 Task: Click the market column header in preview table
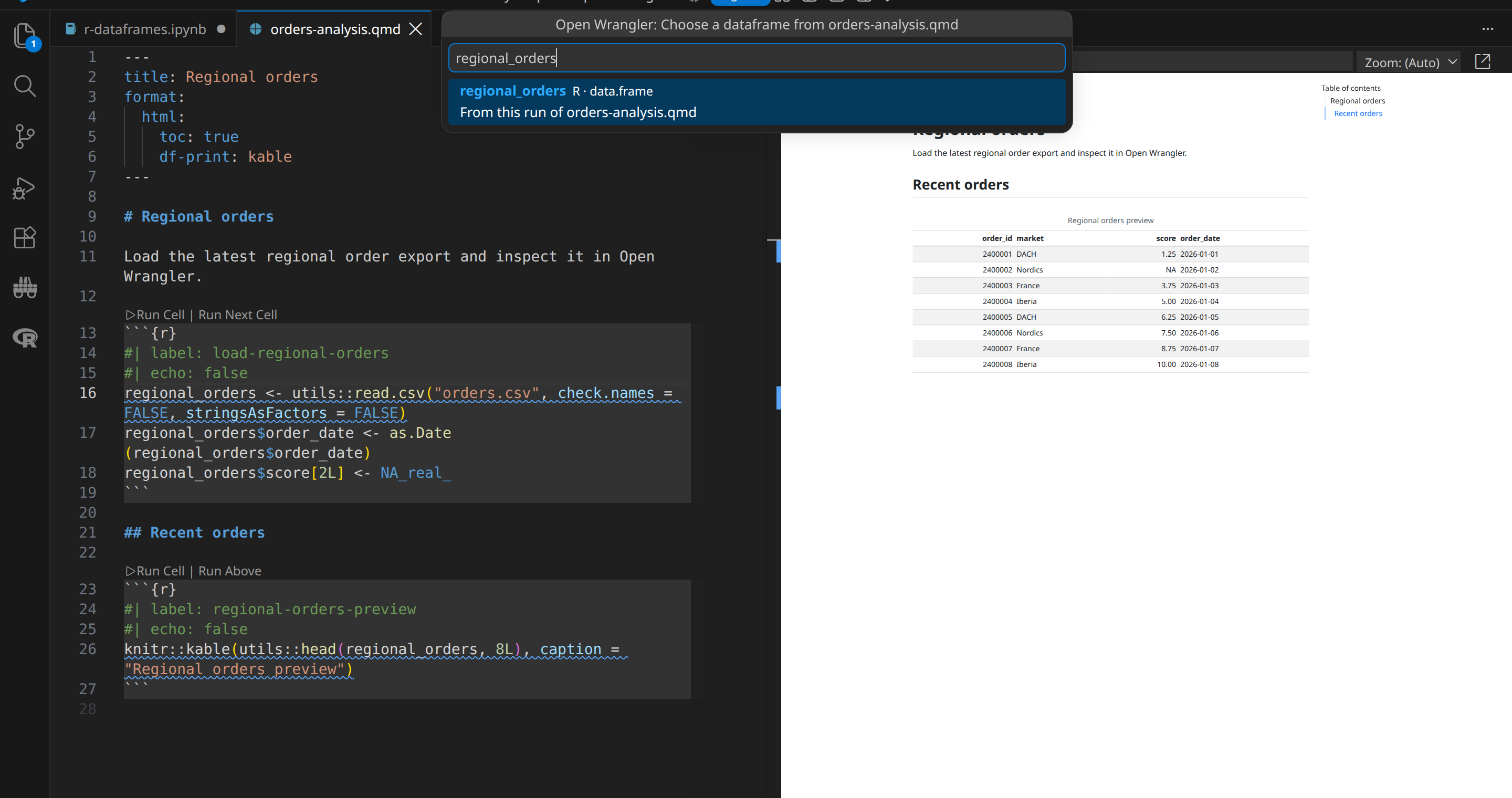point(1030,238)
